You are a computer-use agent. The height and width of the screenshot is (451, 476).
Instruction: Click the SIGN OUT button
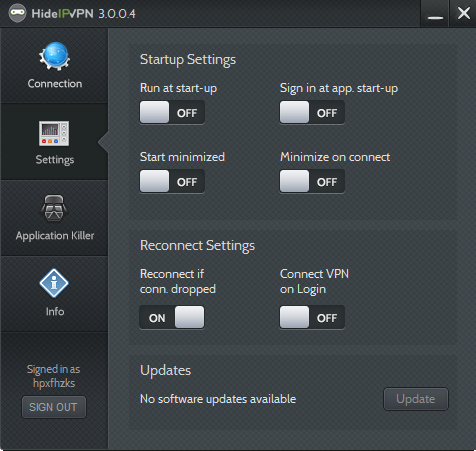tap(54, 407)
